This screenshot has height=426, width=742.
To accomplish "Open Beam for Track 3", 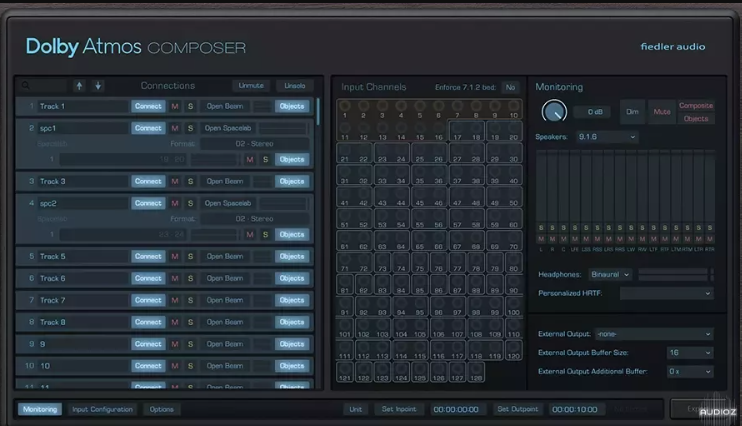I will tap(225, 181).
